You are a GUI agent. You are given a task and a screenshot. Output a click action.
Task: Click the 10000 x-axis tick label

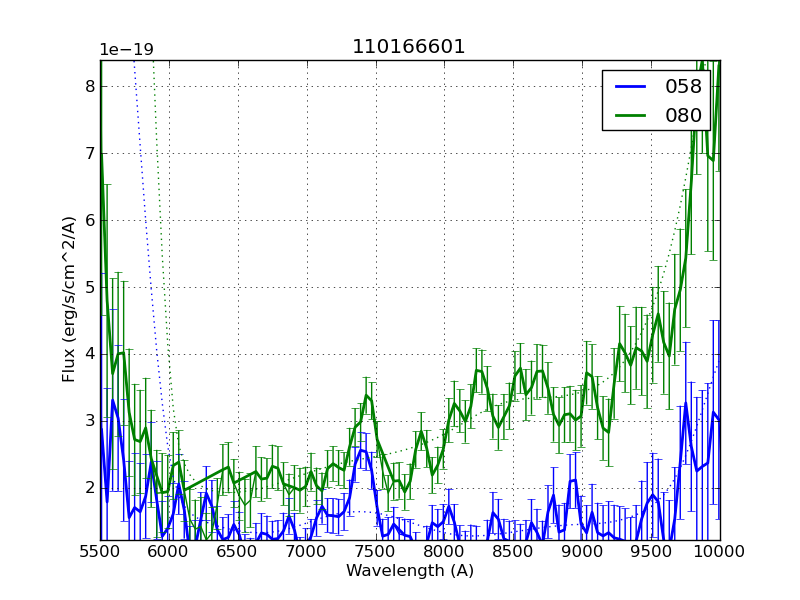[720, 551]
